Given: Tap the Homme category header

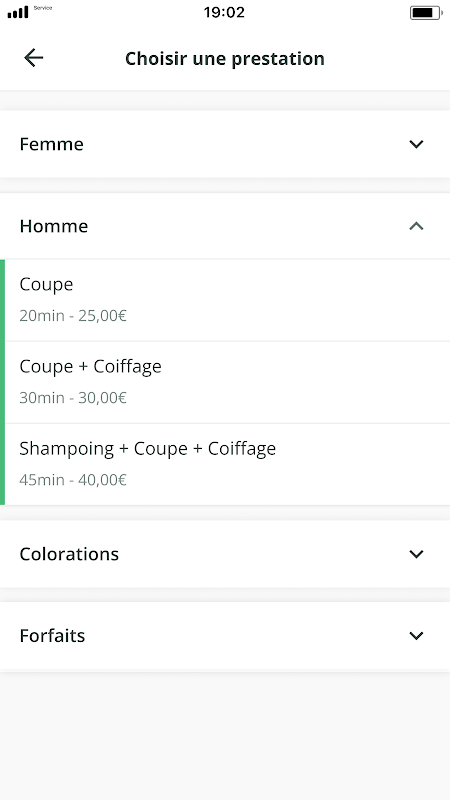Looking at the screenshot, I should click(225, 226).
